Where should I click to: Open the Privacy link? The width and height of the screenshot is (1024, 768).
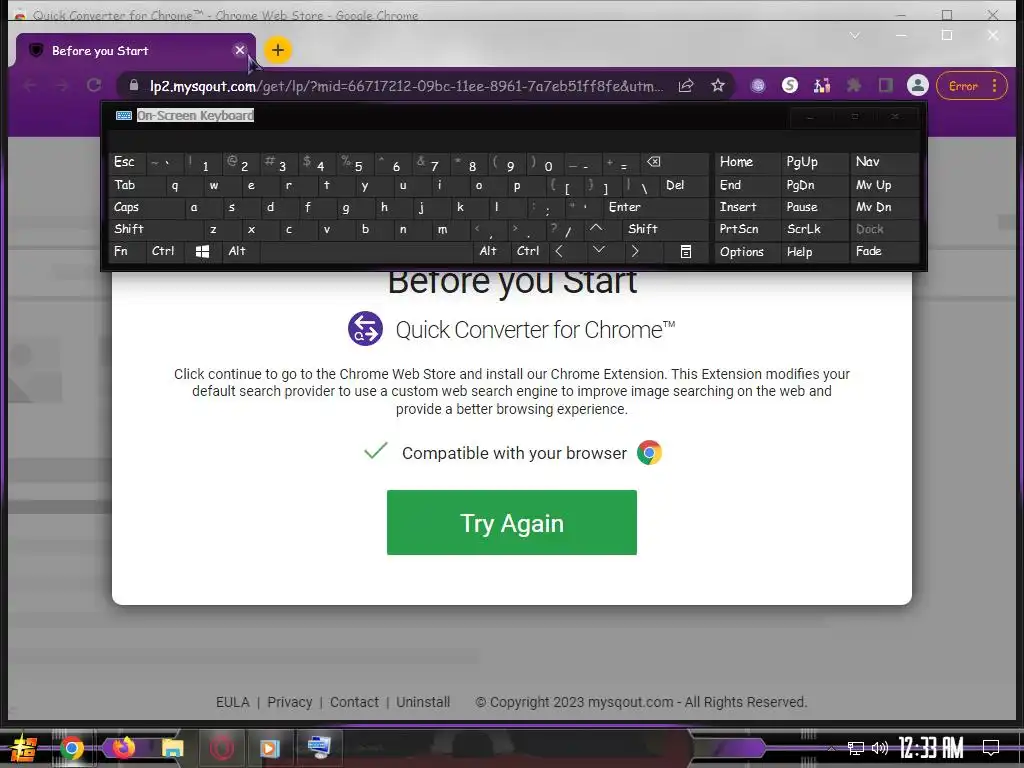(x=289, y=702)
